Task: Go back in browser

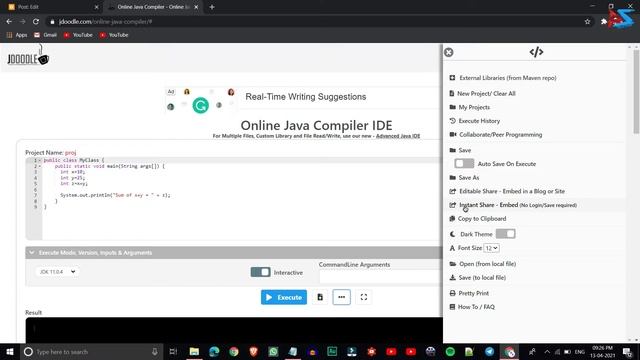Action: tap(9, 21)
